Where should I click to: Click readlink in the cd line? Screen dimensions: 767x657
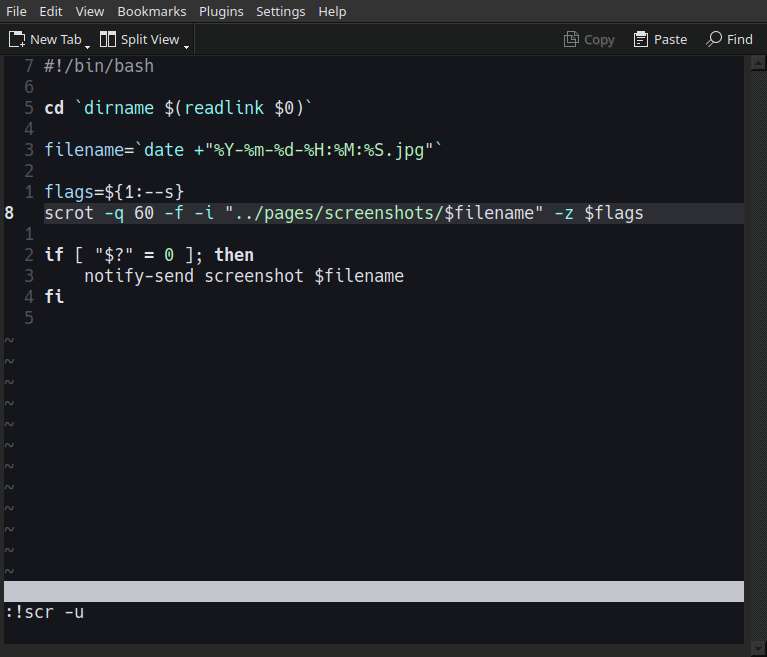point(224,108)
